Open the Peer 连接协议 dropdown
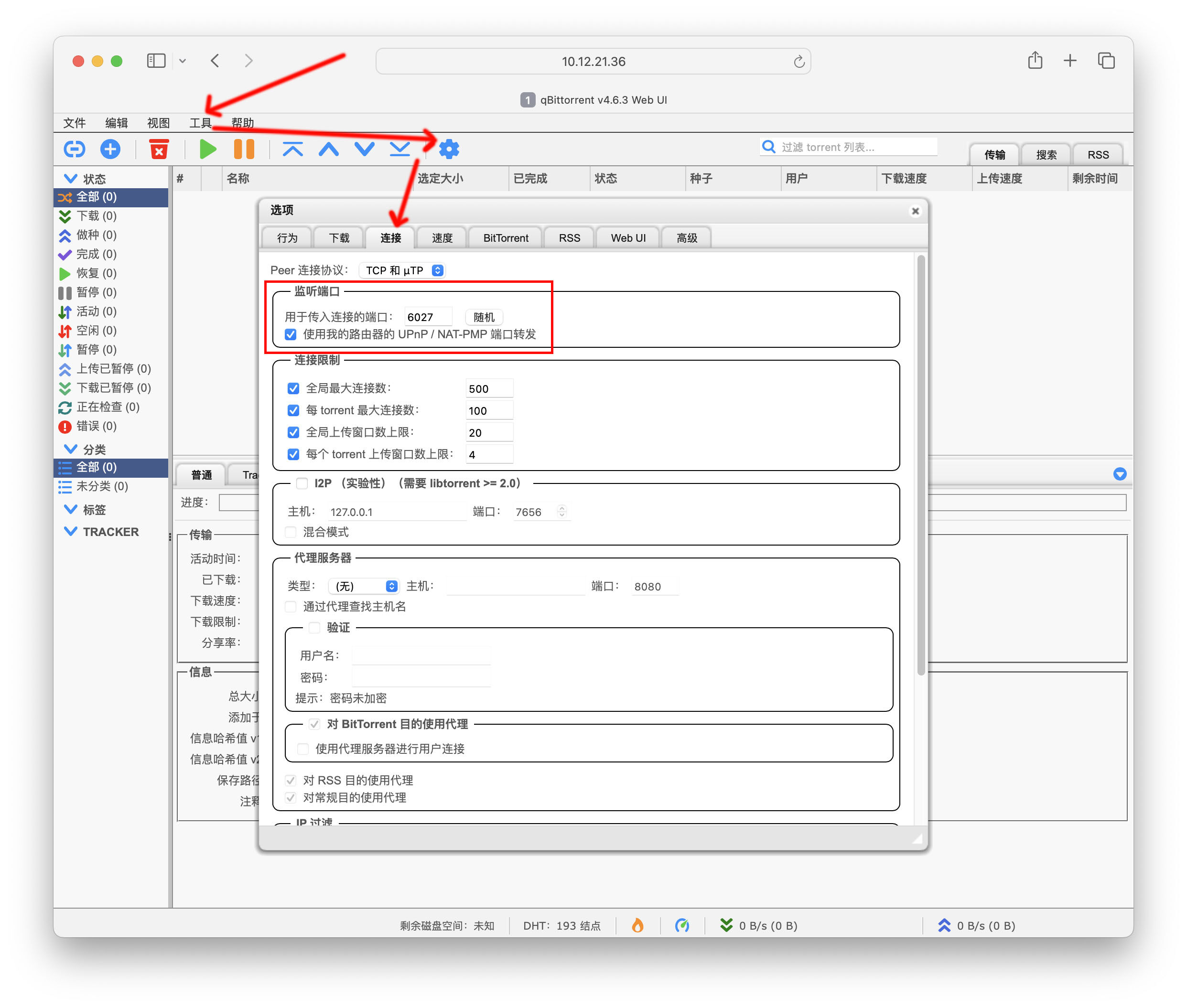 (x=402, y=270)
